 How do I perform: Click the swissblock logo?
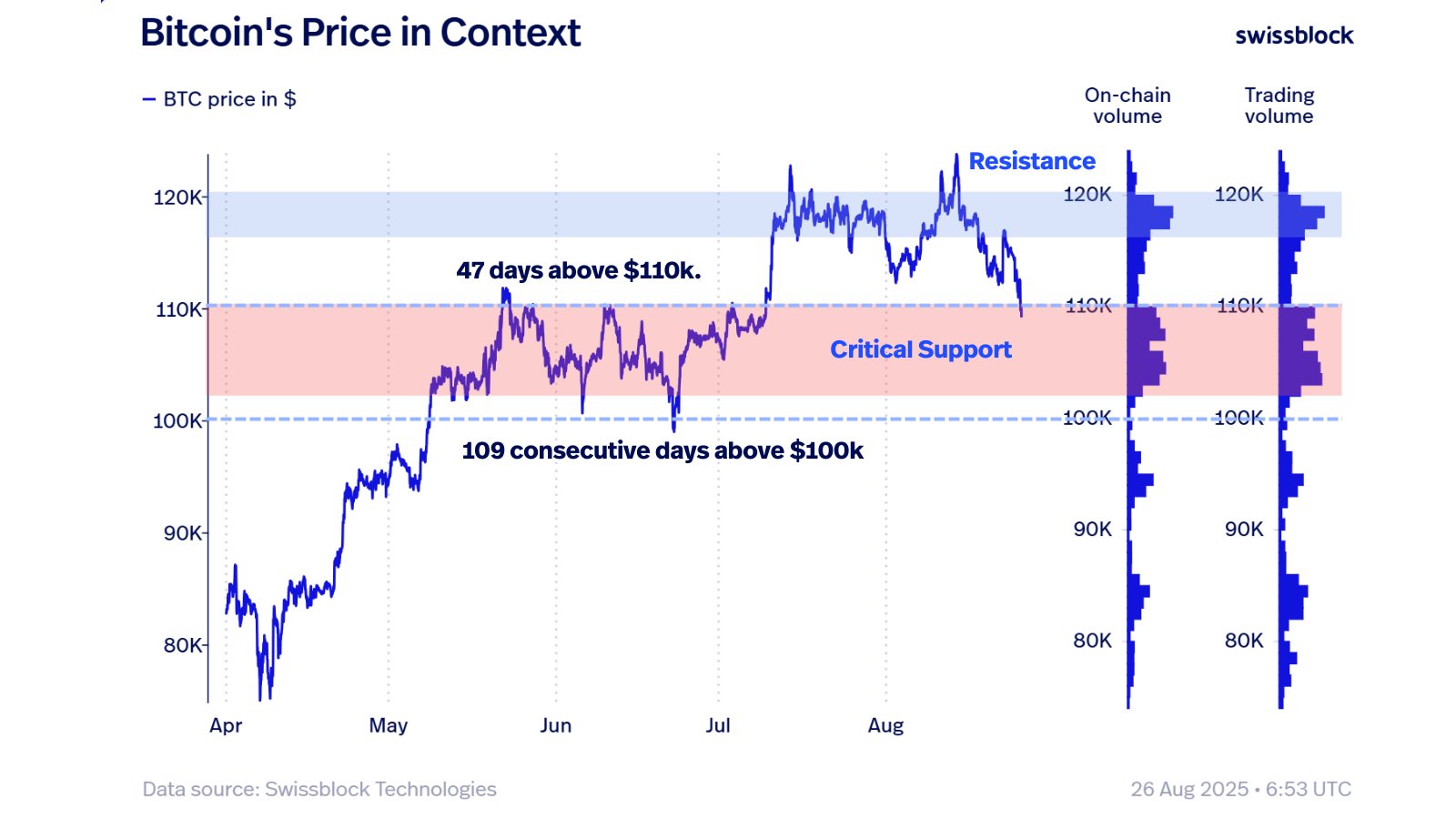(1294, 35)
